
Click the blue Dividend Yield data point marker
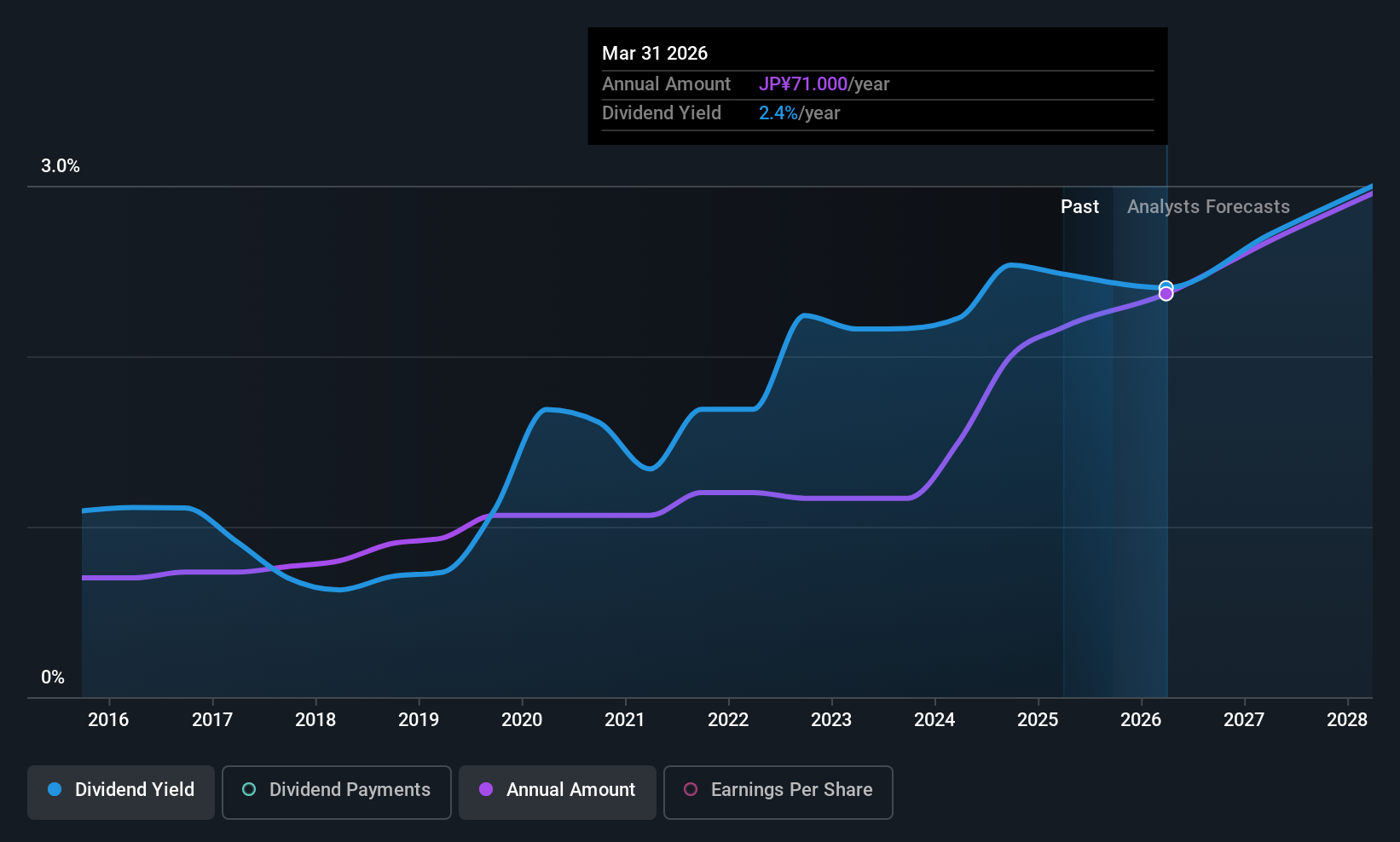click(1166, 287)
